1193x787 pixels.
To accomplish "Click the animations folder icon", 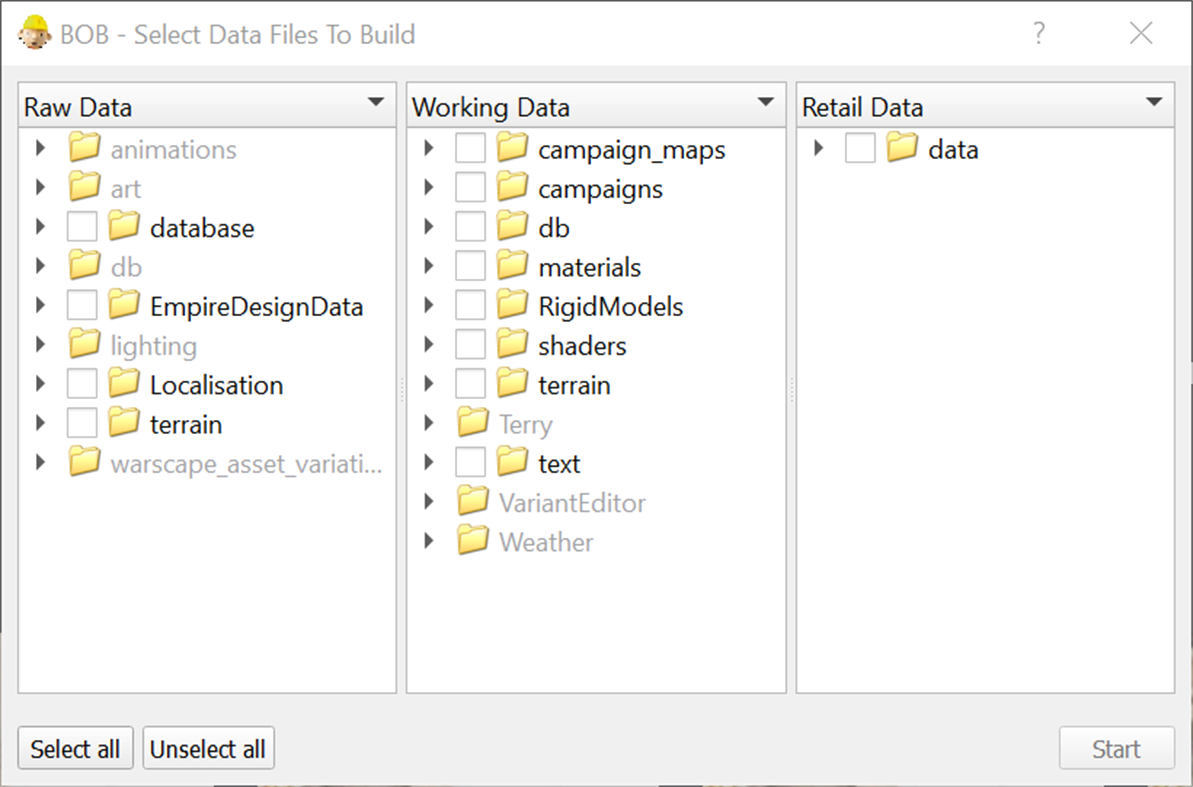I will (x=85, y=149).
